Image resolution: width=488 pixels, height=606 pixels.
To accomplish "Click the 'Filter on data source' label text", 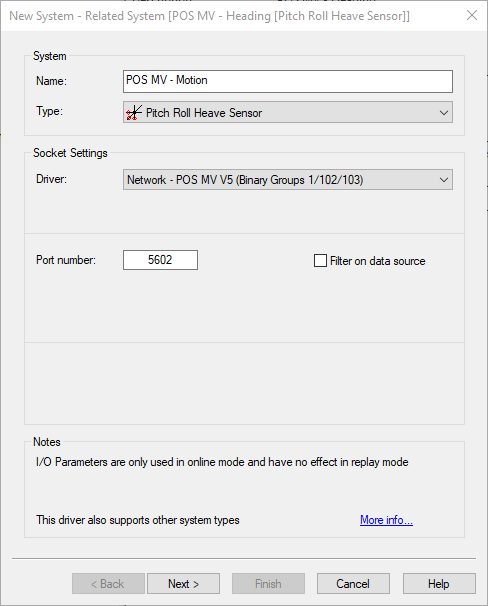I will tap(377, 261).
